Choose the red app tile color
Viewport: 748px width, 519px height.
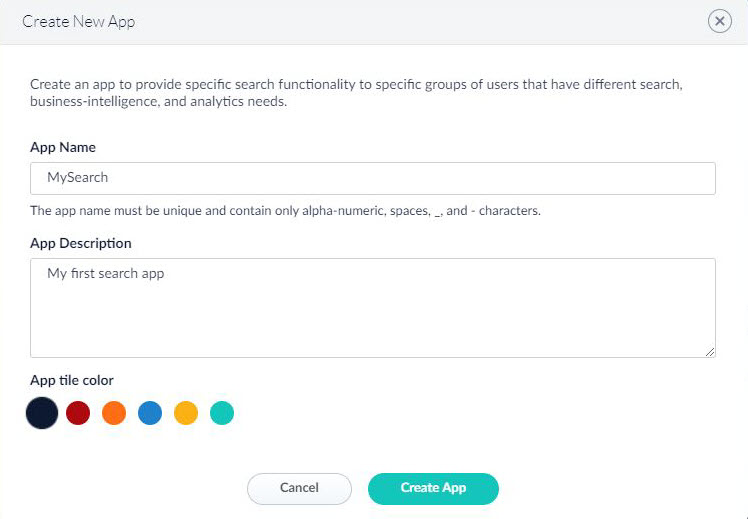pos(78,413)
